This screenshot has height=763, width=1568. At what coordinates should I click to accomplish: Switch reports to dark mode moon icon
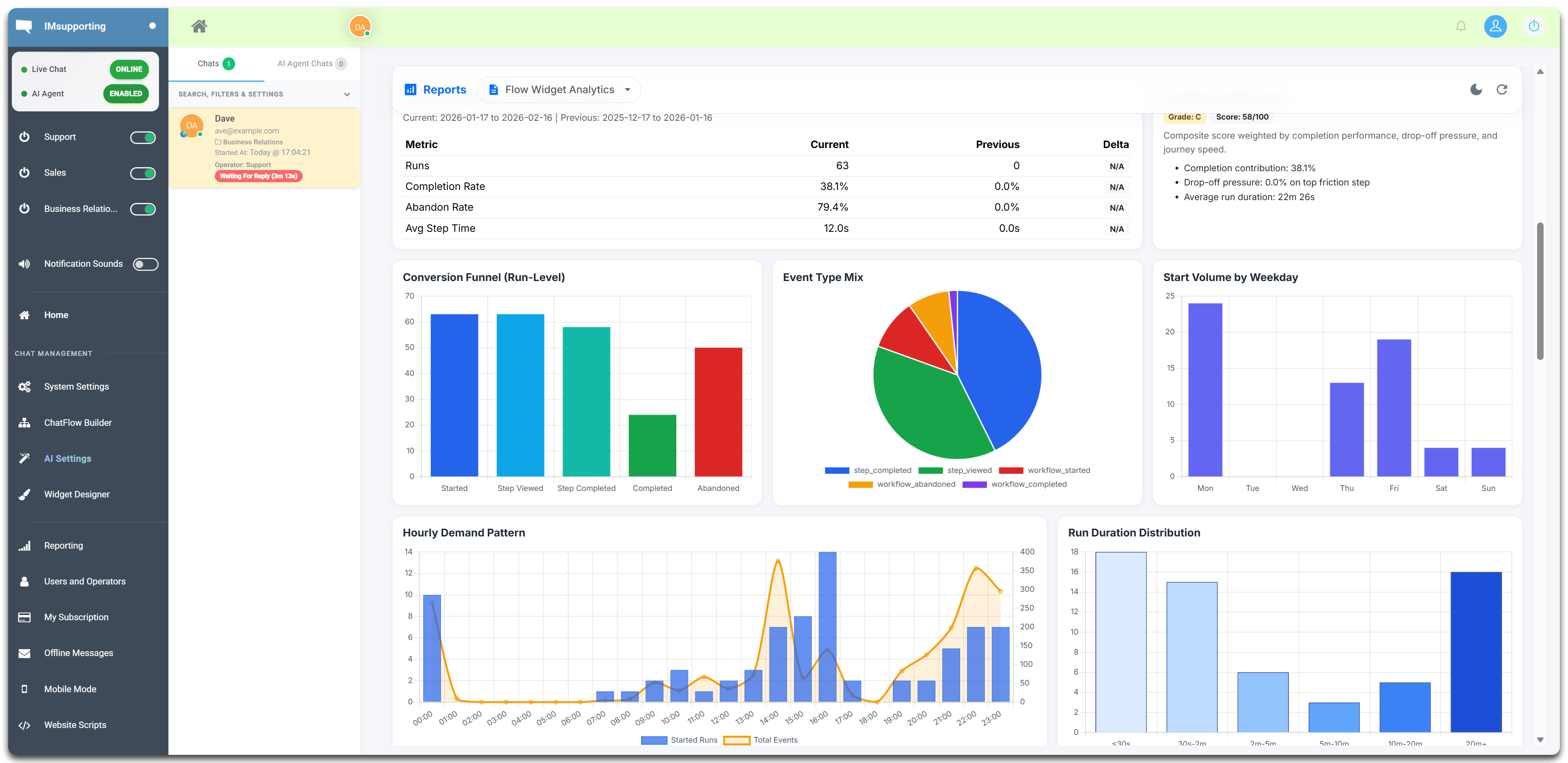click(1476, 89)
